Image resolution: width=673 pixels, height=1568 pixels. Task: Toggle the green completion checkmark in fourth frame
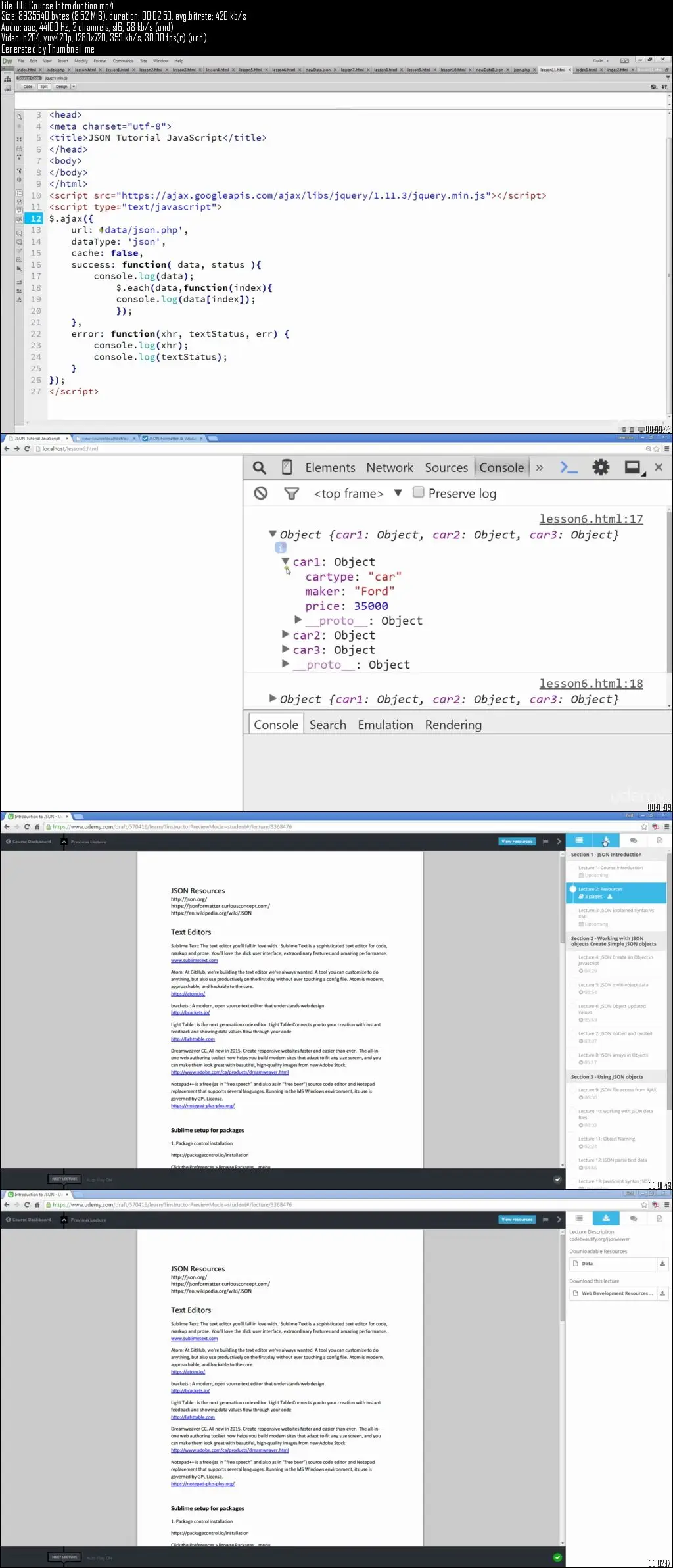pos(557,1557)
